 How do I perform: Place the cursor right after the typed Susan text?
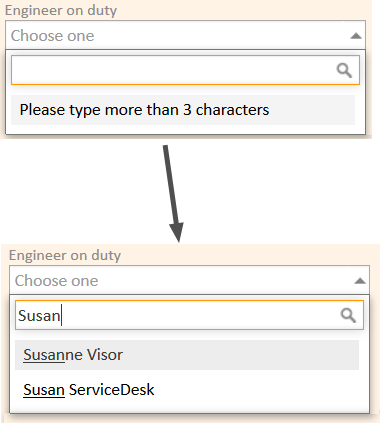point(62,315)
